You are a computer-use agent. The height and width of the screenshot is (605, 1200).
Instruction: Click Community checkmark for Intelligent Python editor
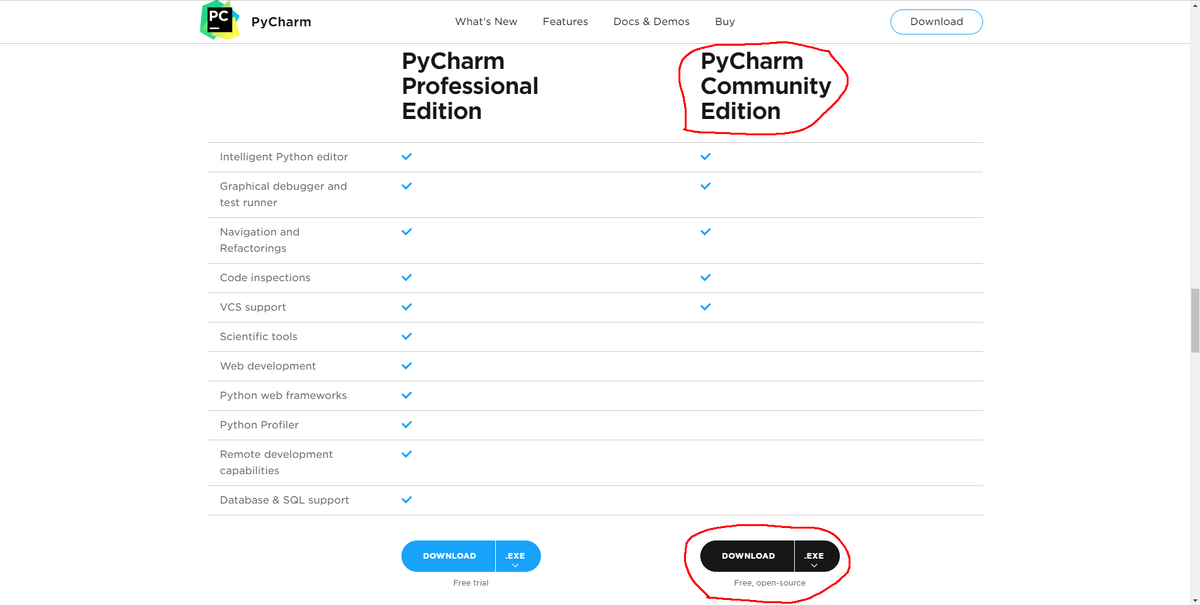coord(706,157)
